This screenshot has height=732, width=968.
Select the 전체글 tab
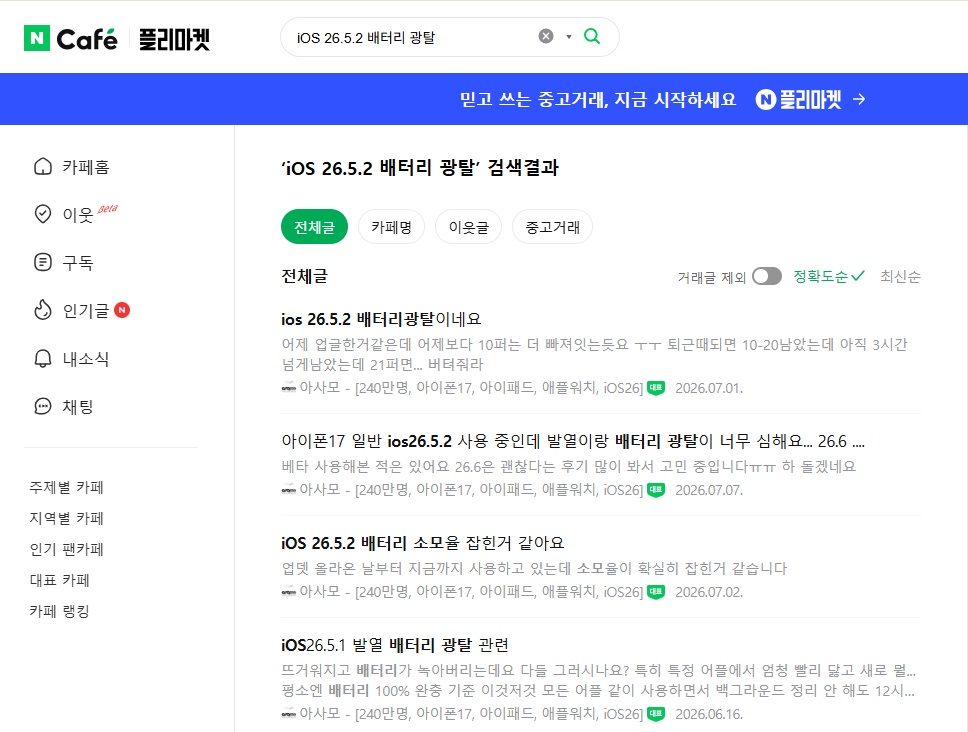pos(314,227)
